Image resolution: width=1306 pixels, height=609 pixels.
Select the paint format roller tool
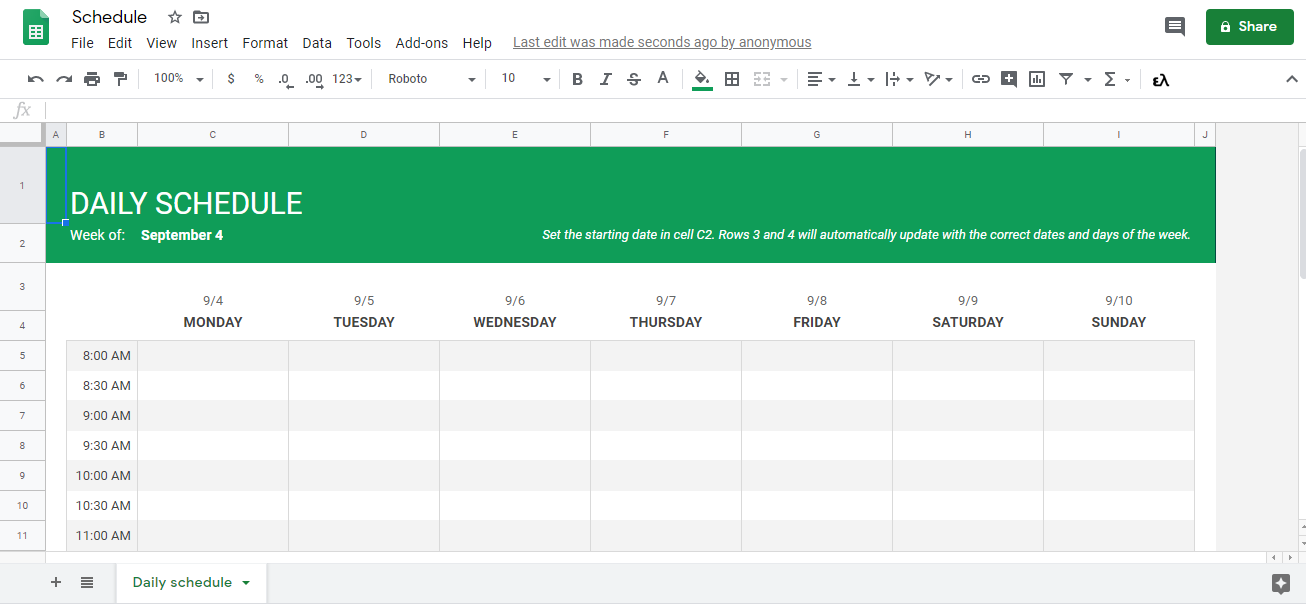[x=120, y=79]
